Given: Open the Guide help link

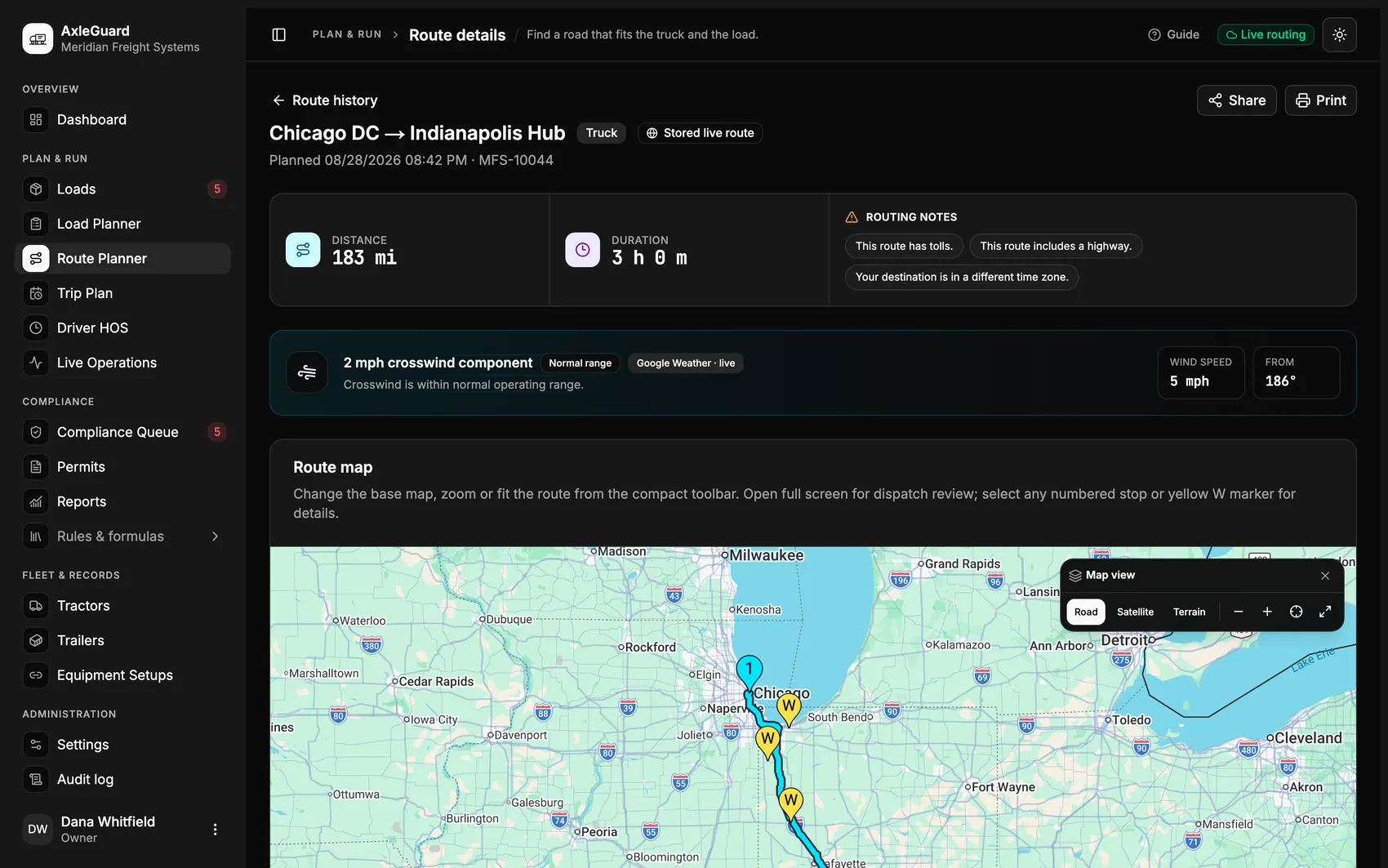Looking at the screenshot, I should click(x=1173, y=34).
